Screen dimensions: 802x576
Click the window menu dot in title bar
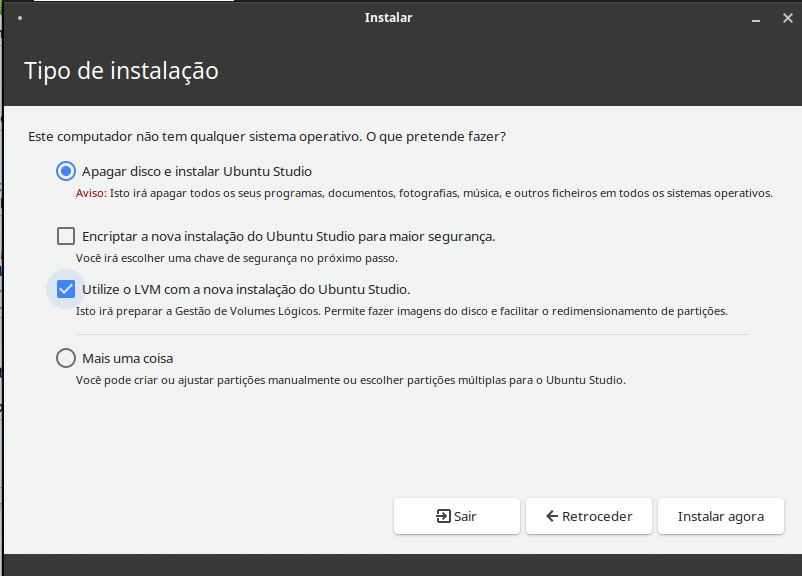[20, 18]
